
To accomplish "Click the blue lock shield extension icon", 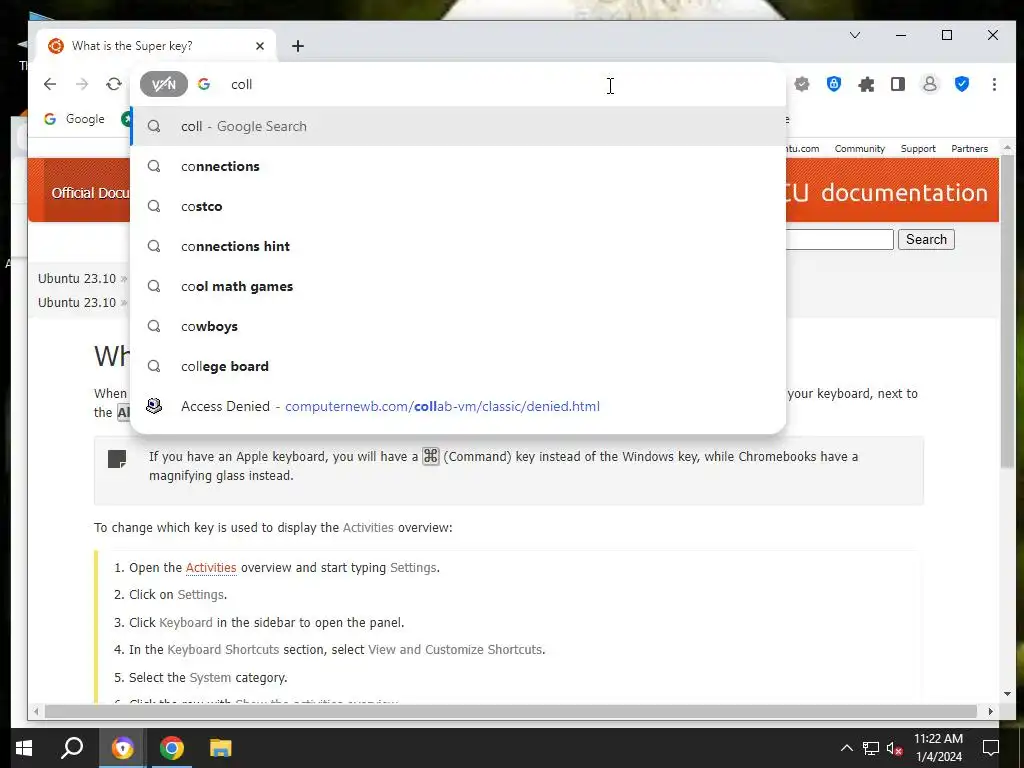I will (x=834, y=84).
